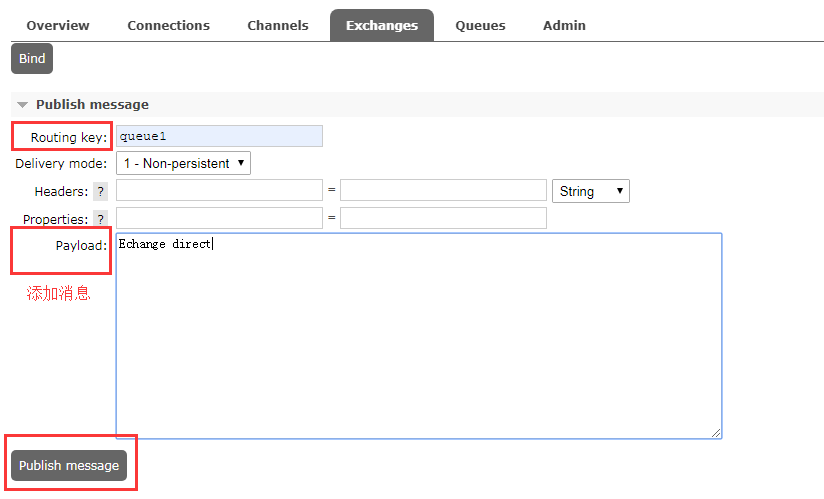Click the Payload textarea resize handle

716,433
